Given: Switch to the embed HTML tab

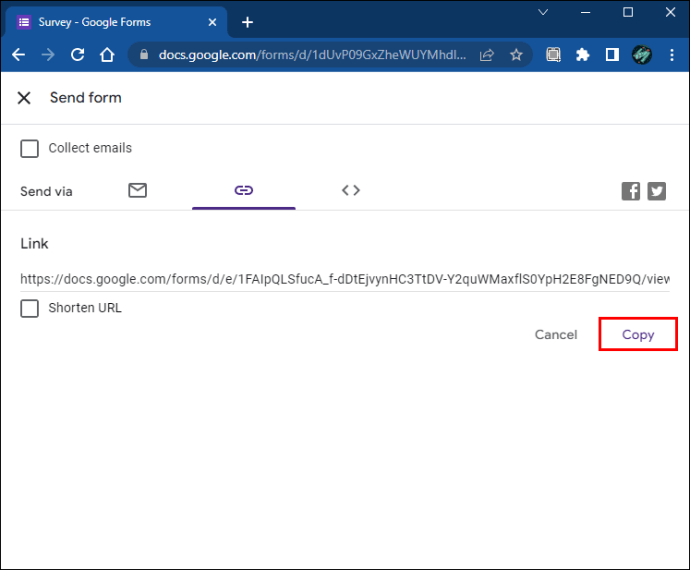Looking at the screenshot, I should pyautogui.click(x=351, y=190).
